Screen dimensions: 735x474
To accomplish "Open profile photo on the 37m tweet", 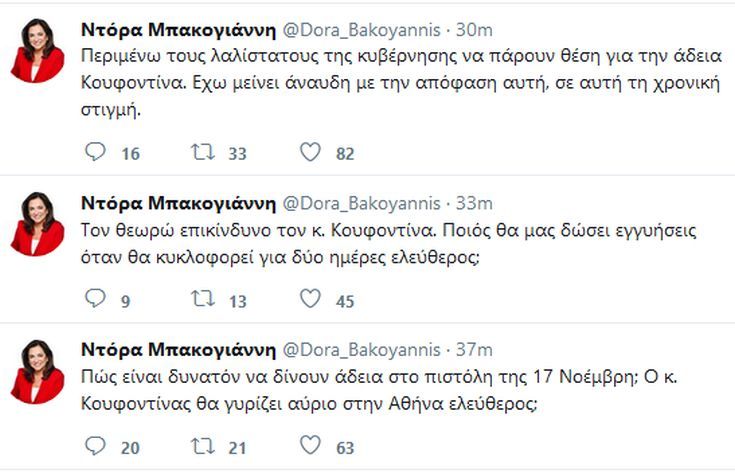I will pos(38,370).
